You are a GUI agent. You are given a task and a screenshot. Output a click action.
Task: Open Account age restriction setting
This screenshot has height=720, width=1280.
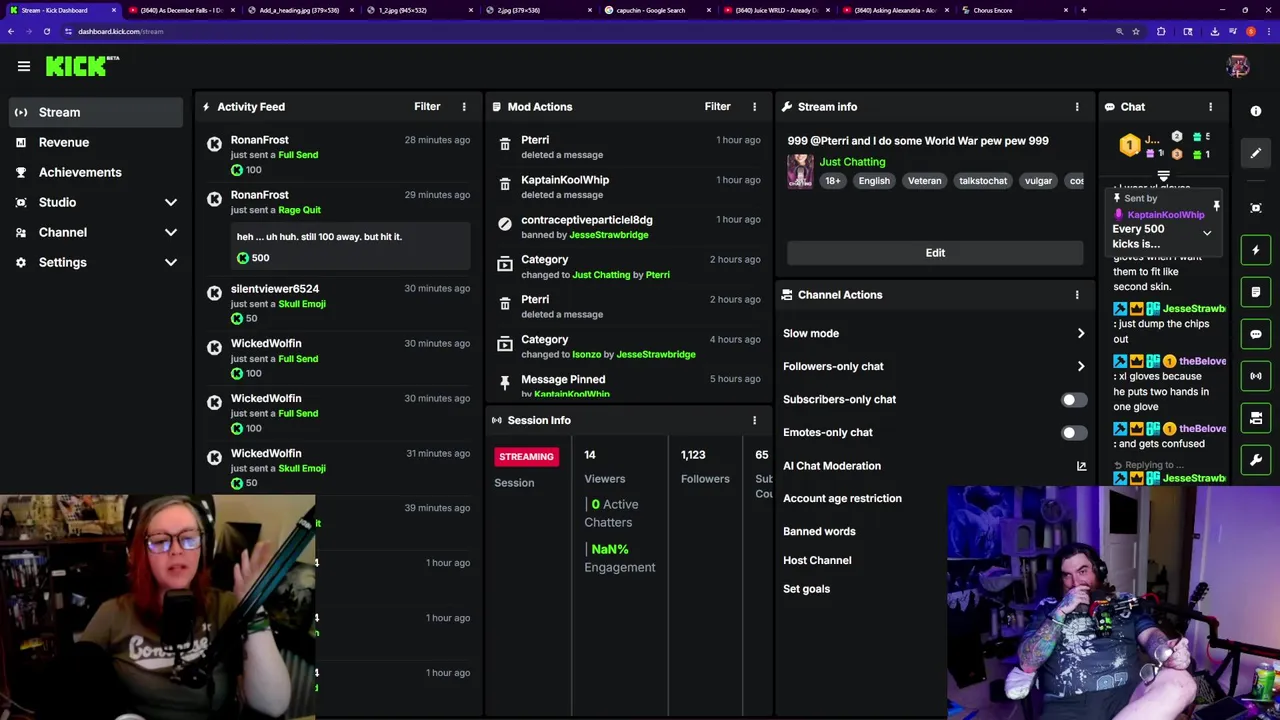tap(842, 498)
